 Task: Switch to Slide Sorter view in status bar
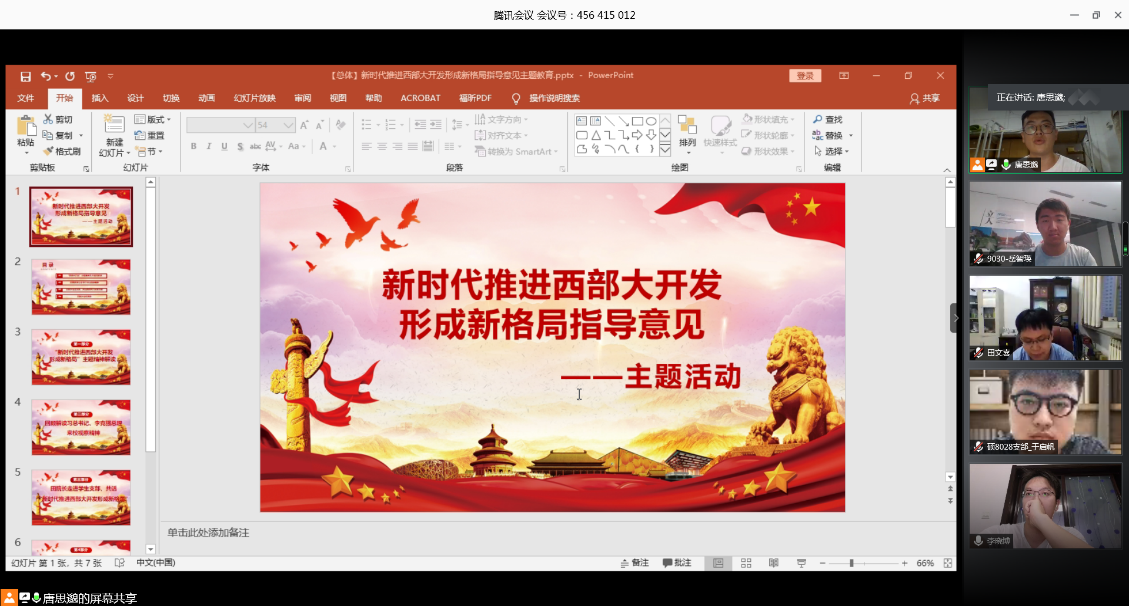coord(746,563)
